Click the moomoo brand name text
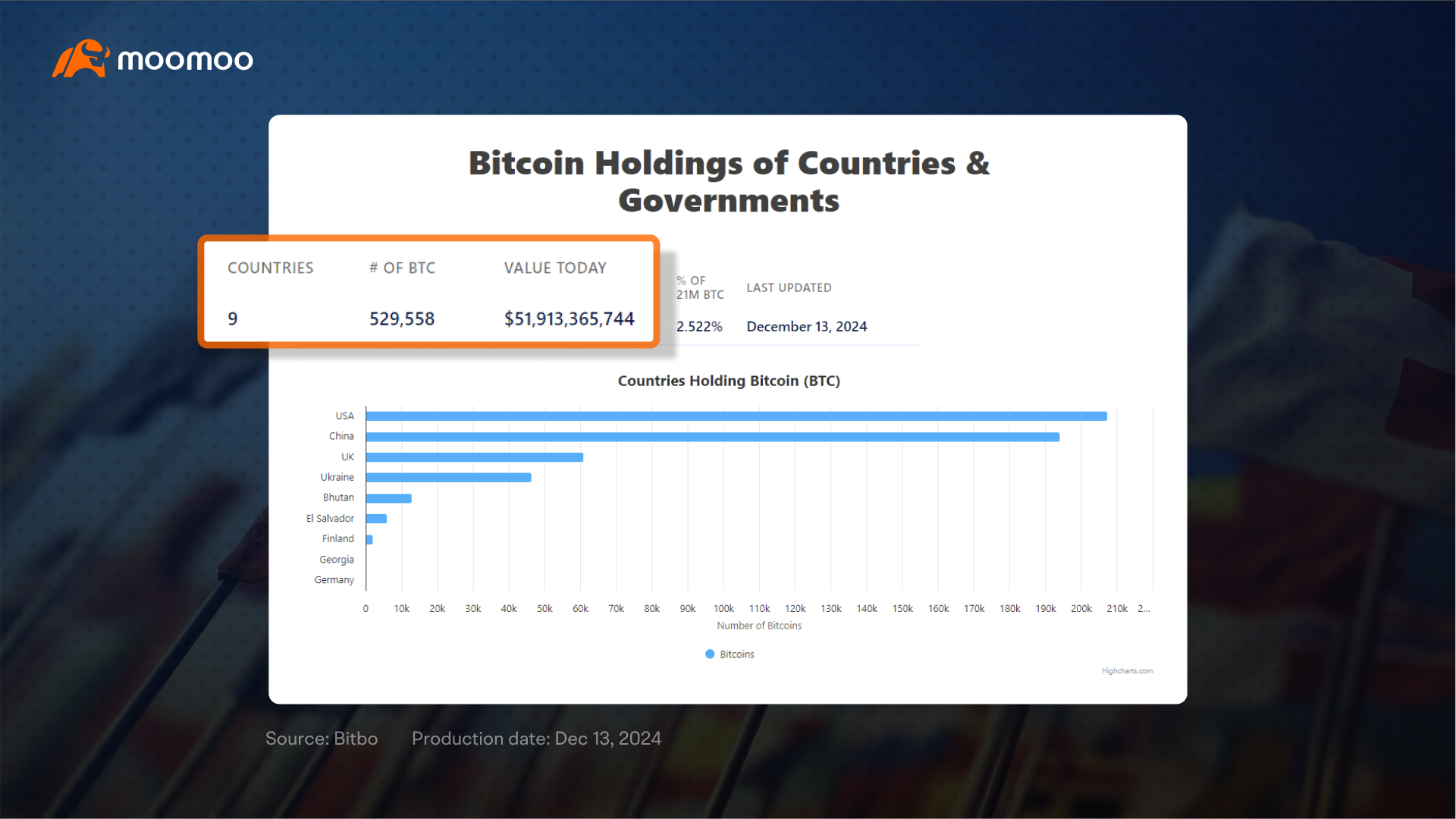 pyautogui.click(x=186, y=60)
